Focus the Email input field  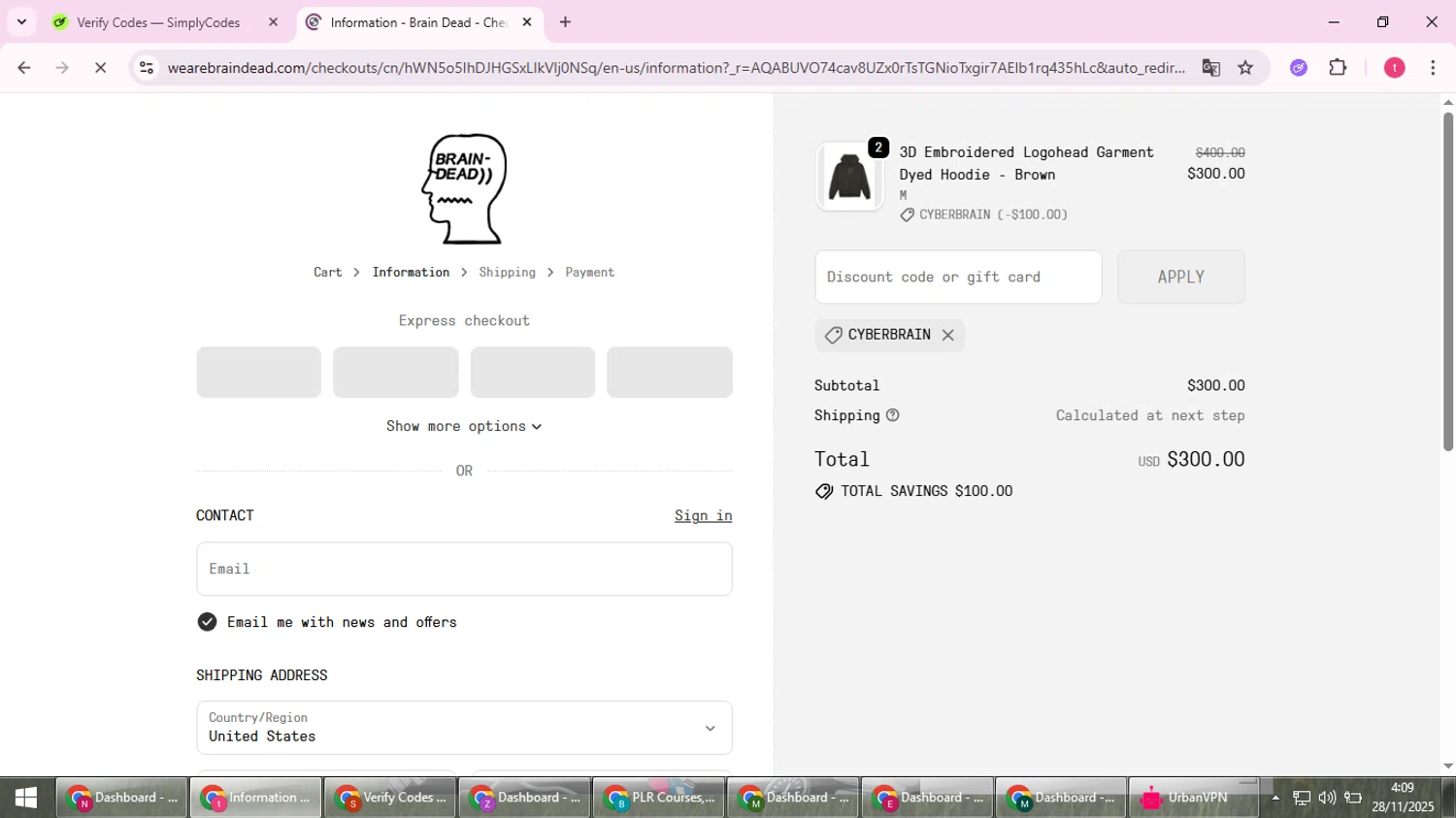pos(464,569)
